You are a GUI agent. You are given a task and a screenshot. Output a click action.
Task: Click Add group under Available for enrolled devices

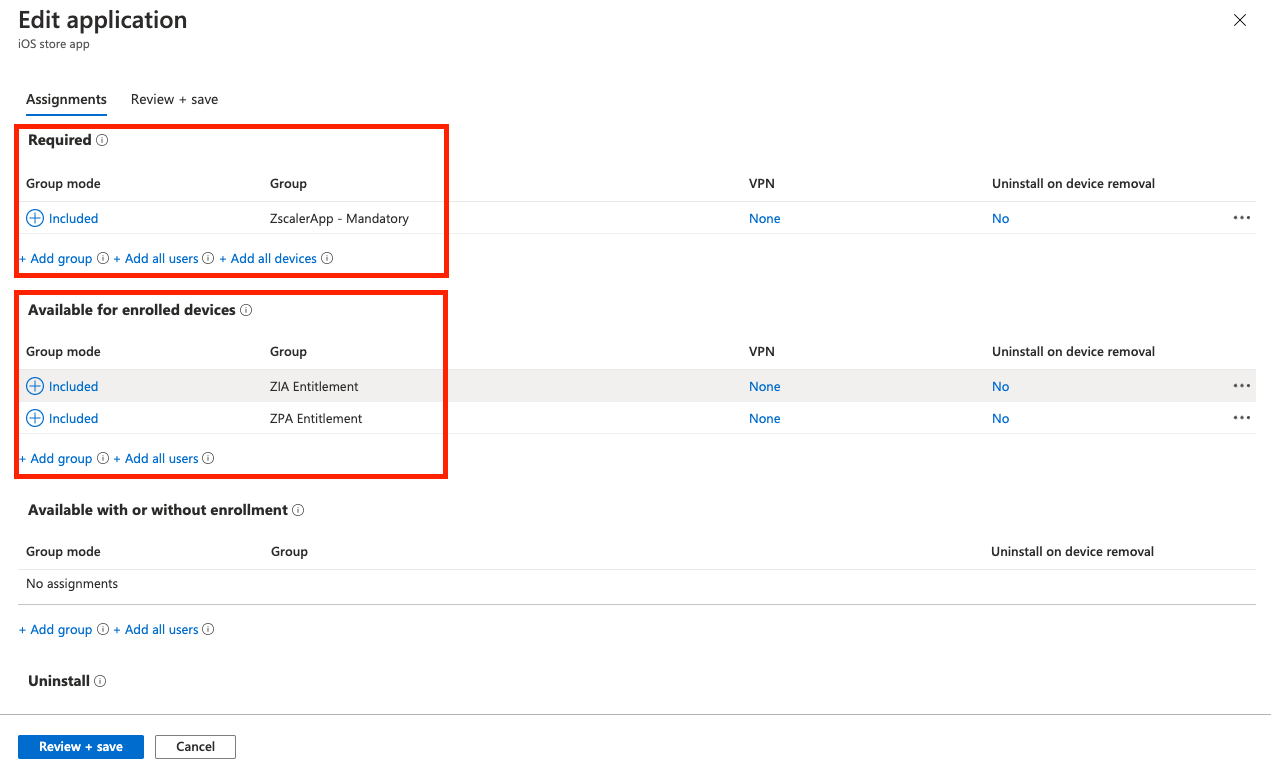(56, 459)
